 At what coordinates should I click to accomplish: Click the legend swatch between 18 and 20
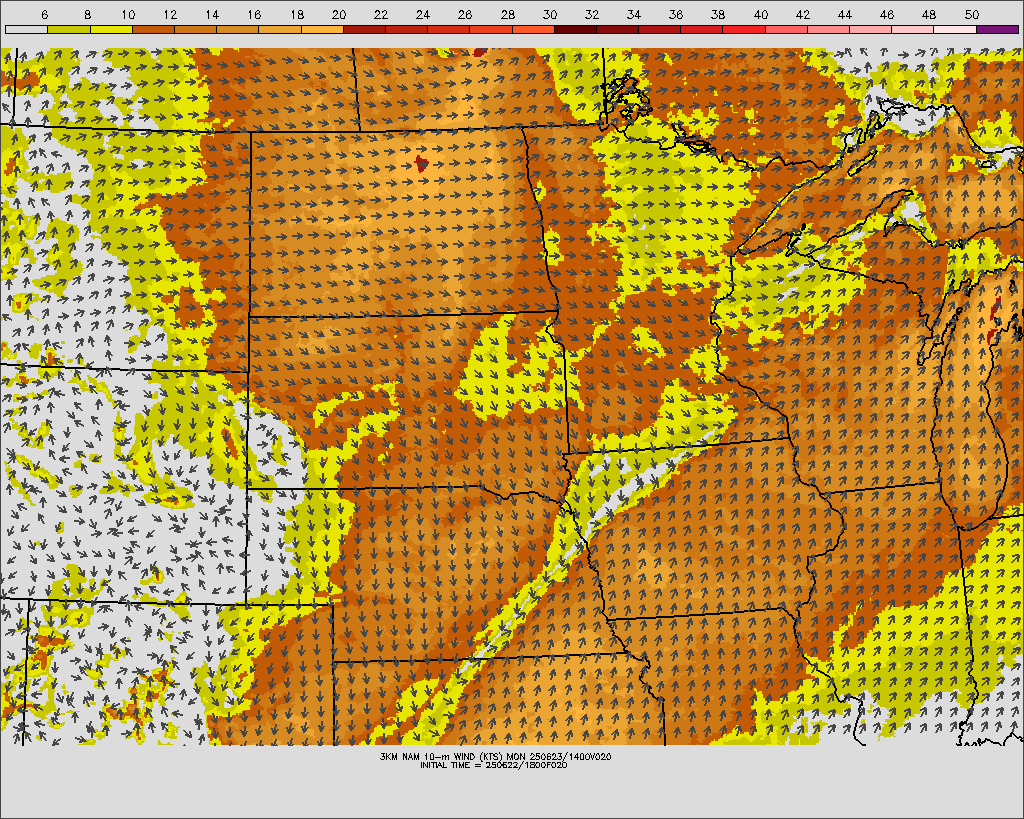322,29
